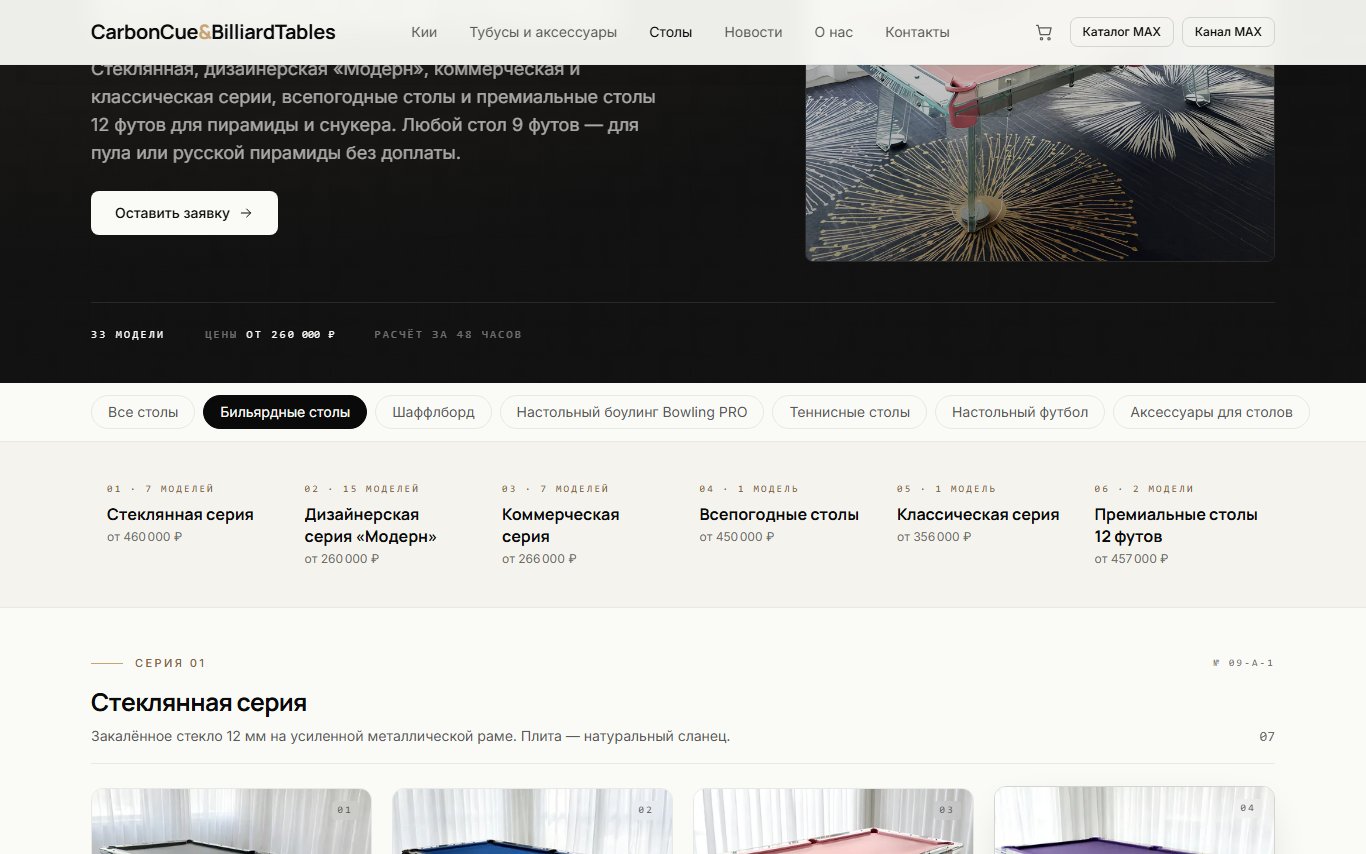Select the Теннисные столы filter
Image resolution: width=1366 pixels, height=854 pixels.
click(850, 412)
